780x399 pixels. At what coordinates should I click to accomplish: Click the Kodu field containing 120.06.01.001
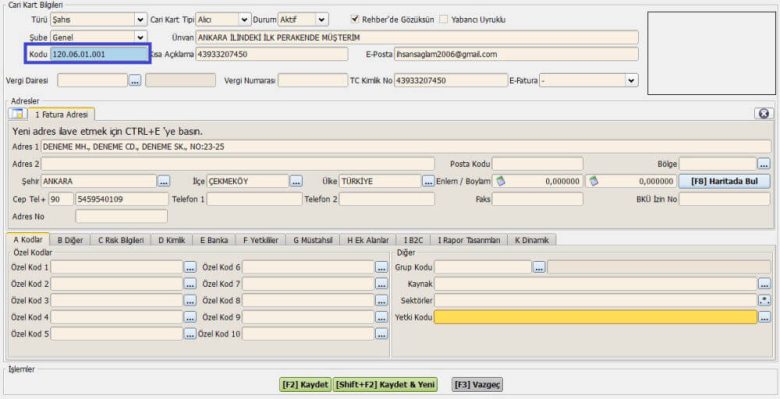point(99,54)
